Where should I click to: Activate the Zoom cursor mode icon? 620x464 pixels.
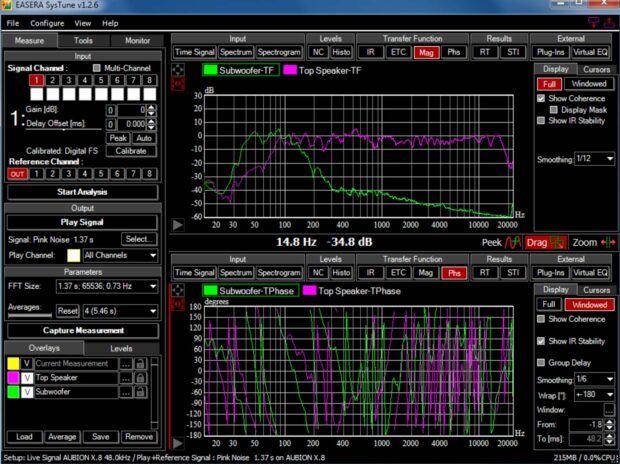(608, 242)
